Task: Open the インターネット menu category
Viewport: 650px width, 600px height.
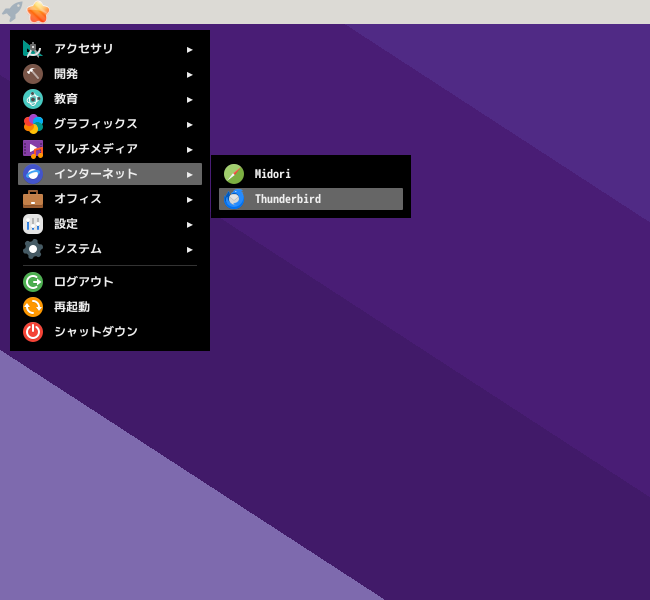Action: [110, 174]
